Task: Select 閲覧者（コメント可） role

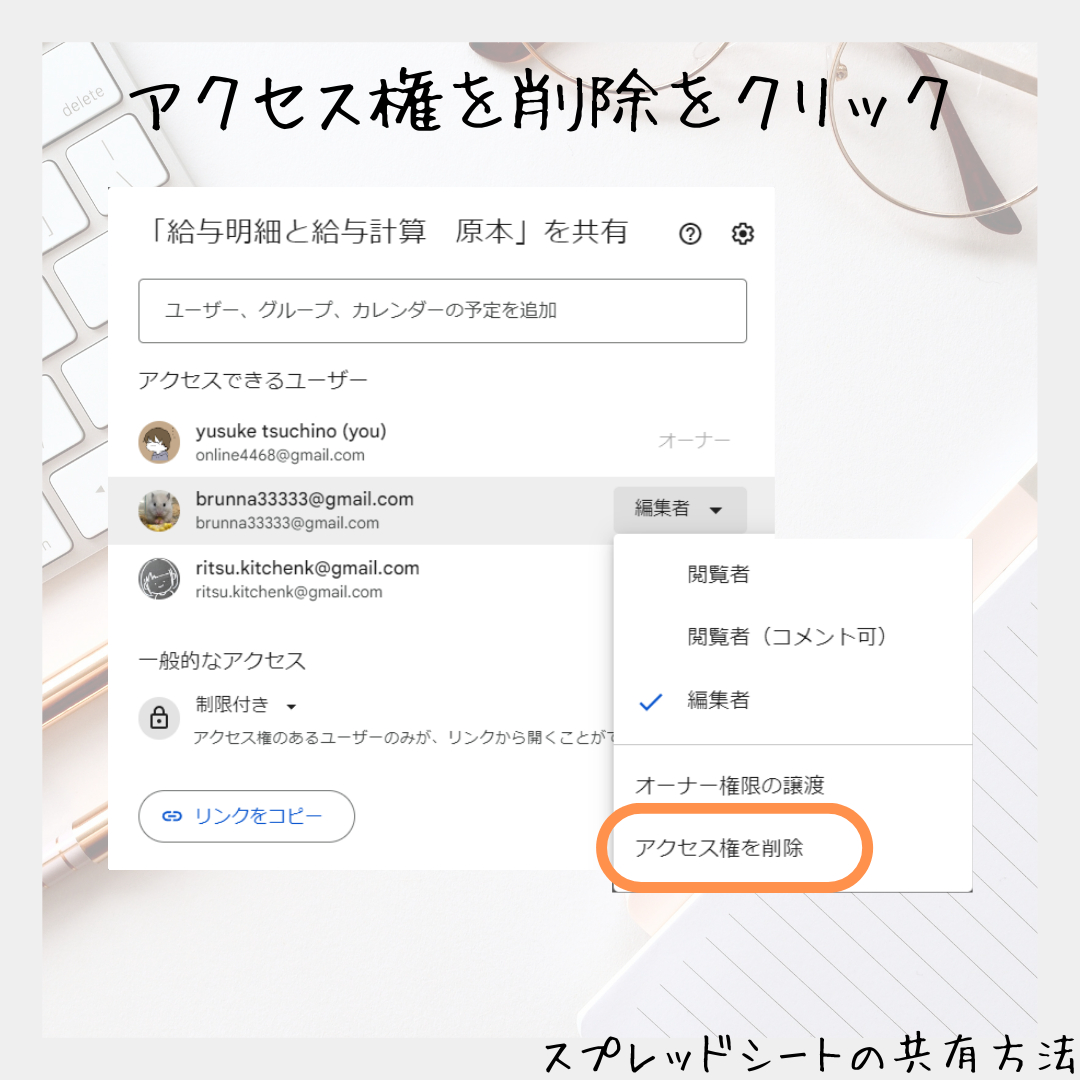Action: pos(787,636)
